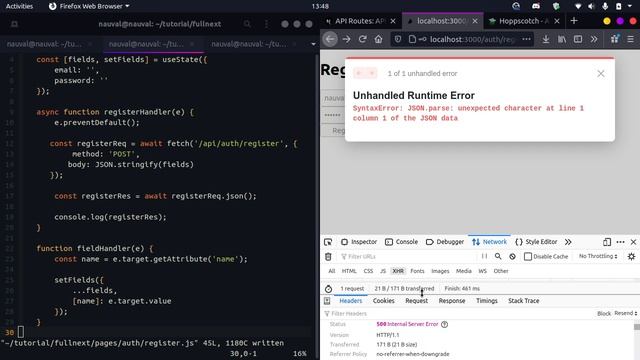Open the Stack Trace details tab
Image resolution: width=640 pixels, height=360 pixels.
(524, 301)
